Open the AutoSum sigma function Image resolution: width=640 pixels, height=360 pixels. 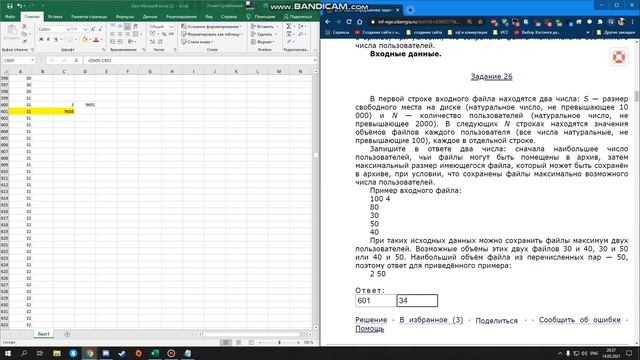(289, 27)
